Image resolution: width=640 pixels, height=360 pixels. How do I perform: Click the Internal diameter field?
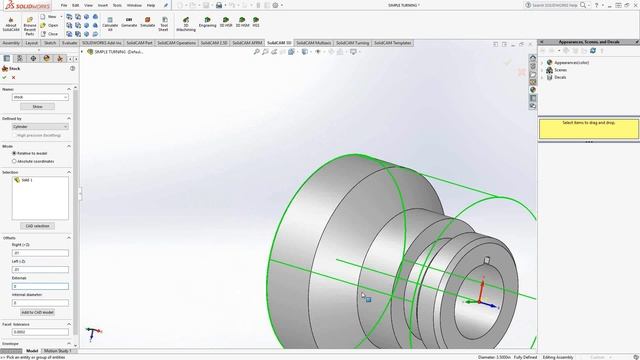click(40, 303)
